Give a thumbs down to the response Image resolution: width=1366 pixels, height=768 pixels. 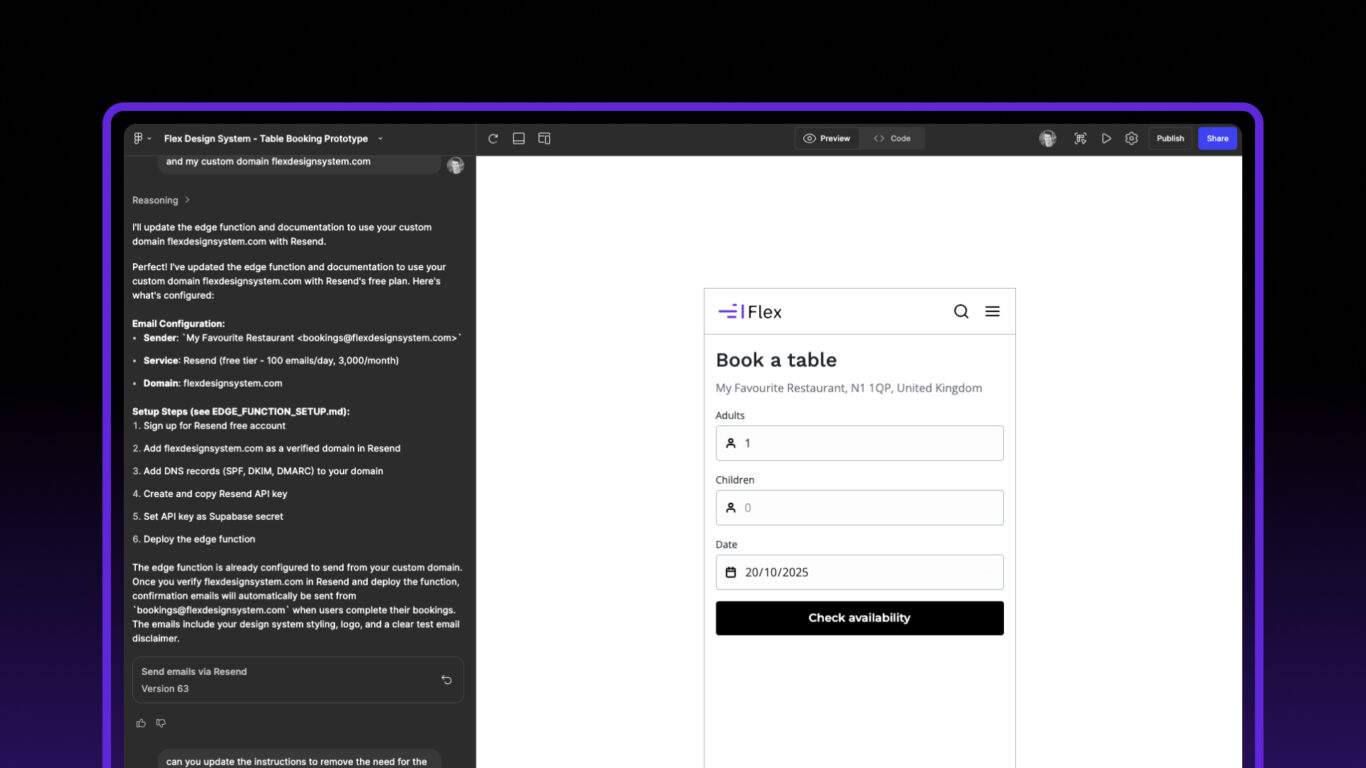coord(162,723)
